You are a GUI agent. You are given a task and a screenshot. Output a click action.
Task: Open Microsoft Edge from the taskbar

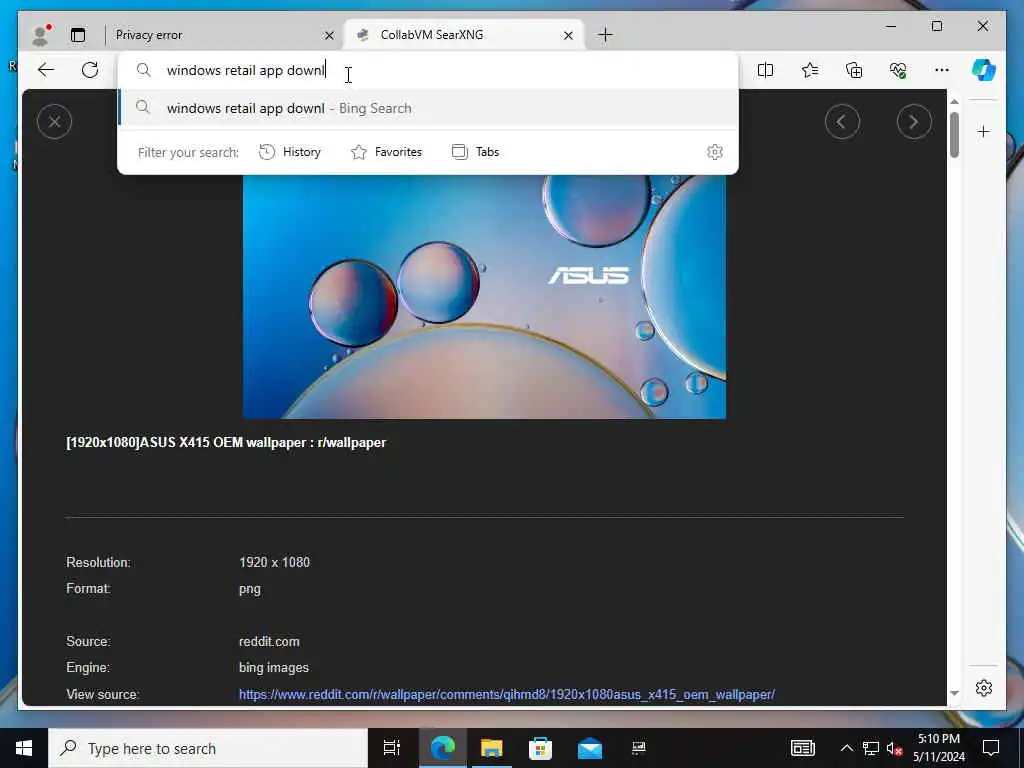(442, 748)
